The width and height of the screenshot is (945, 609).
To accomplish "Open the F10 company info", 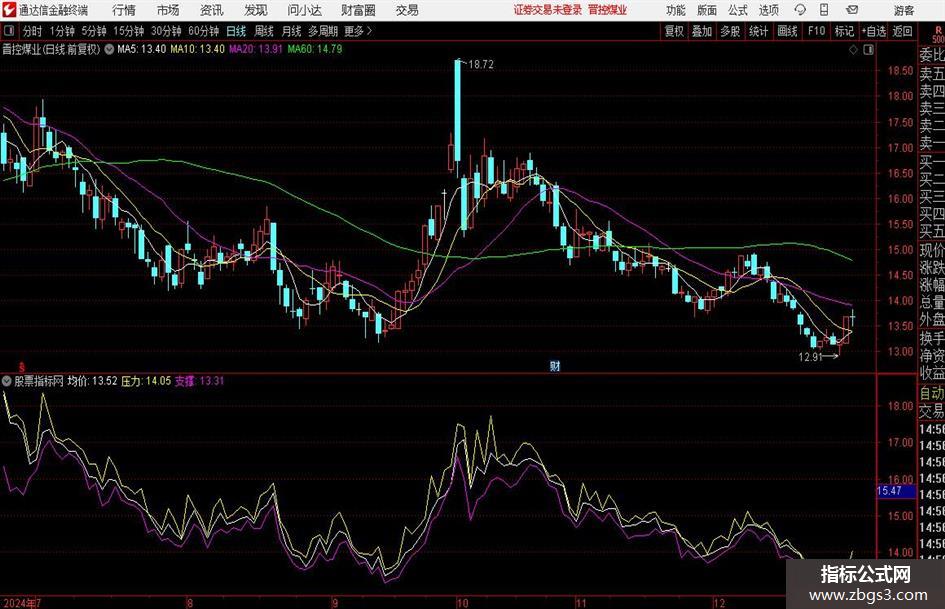I will (x=816, y=31).
